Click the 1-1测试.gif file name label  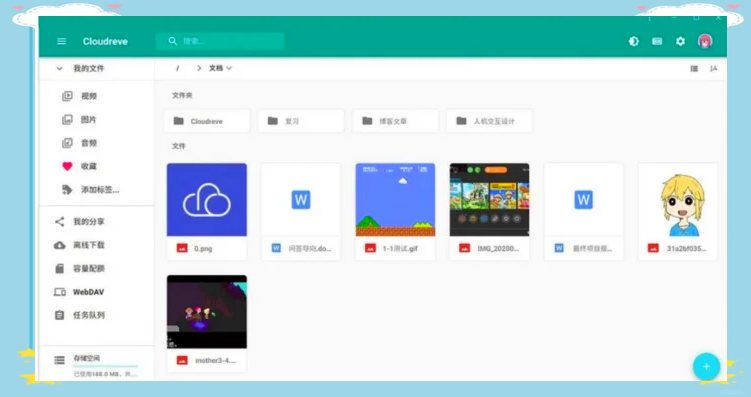coord(400,249)
